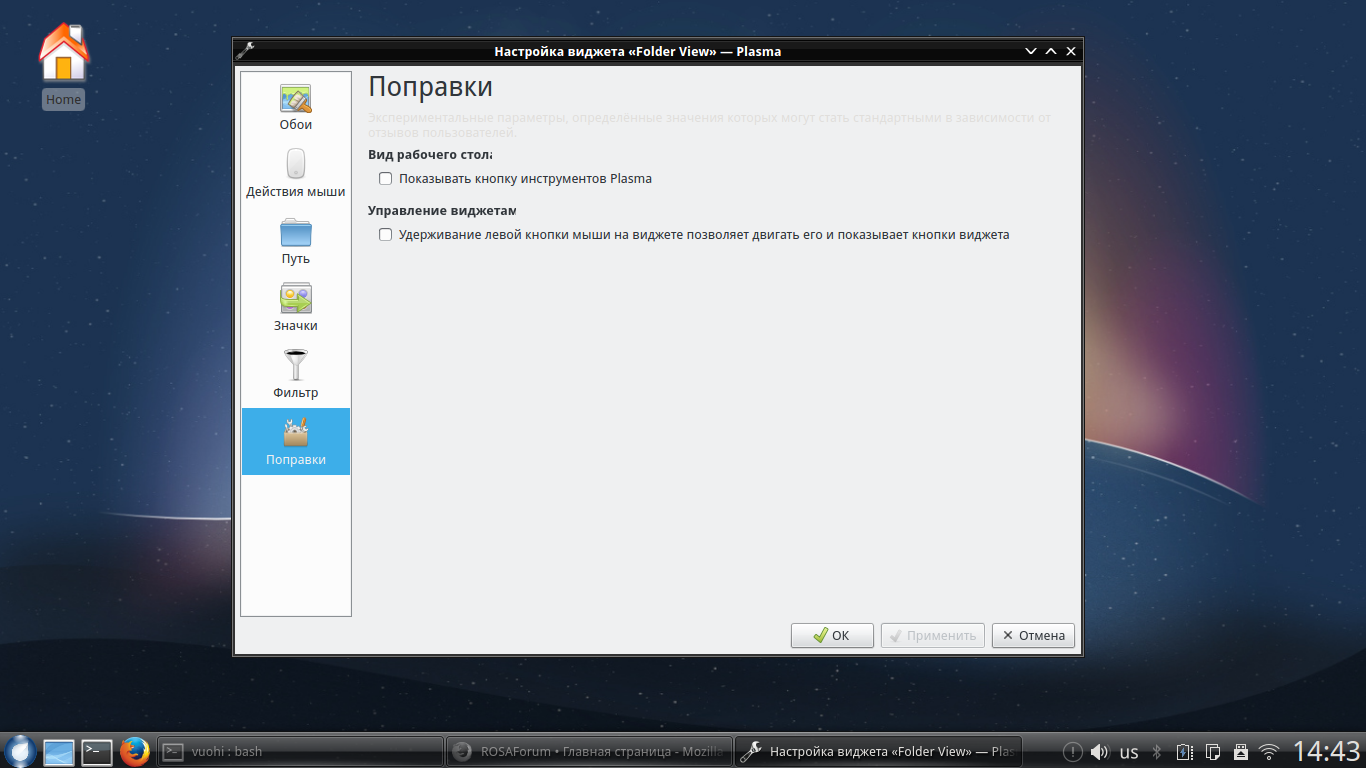Image resolution: width=1366 pixels, height=768 pixels.
Task: Toggle the Удерживание левой кнопки мыши checkbox
Action: pos(385,235)
